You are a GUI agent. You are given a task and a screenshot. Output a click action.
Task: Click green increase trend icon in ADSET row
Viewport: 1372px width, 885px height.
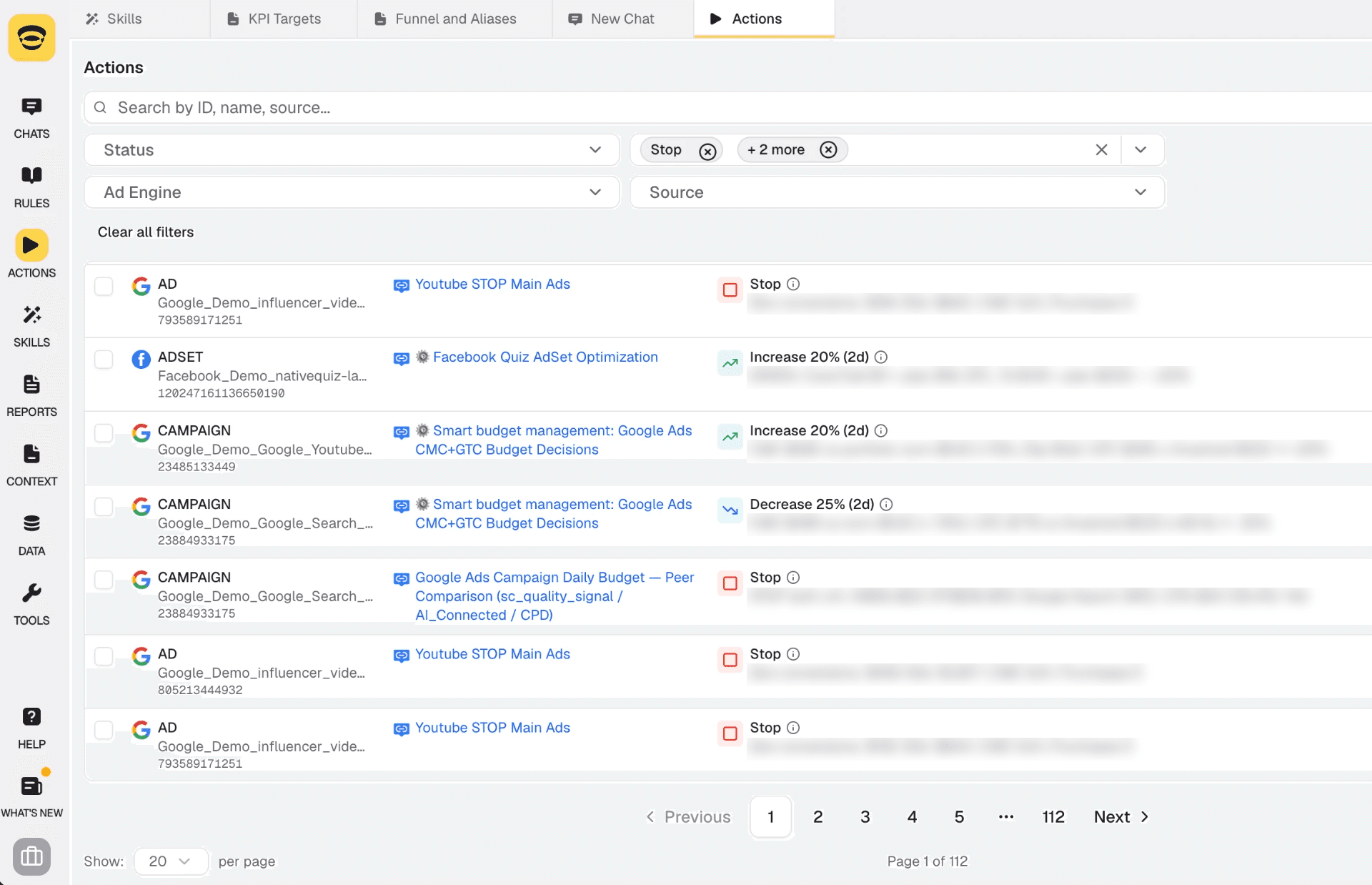point(730,362)
